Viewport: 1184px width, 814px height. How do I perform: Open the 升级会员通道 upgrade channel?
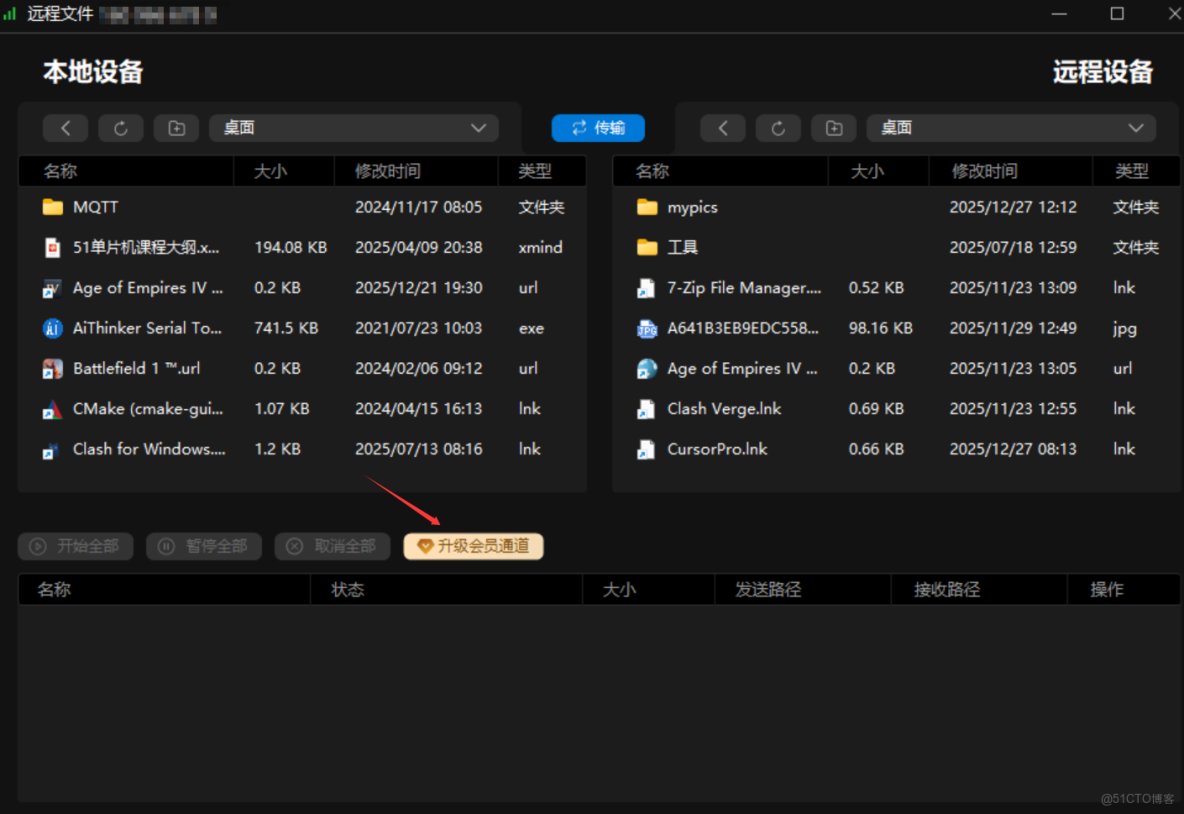(473, 546)
